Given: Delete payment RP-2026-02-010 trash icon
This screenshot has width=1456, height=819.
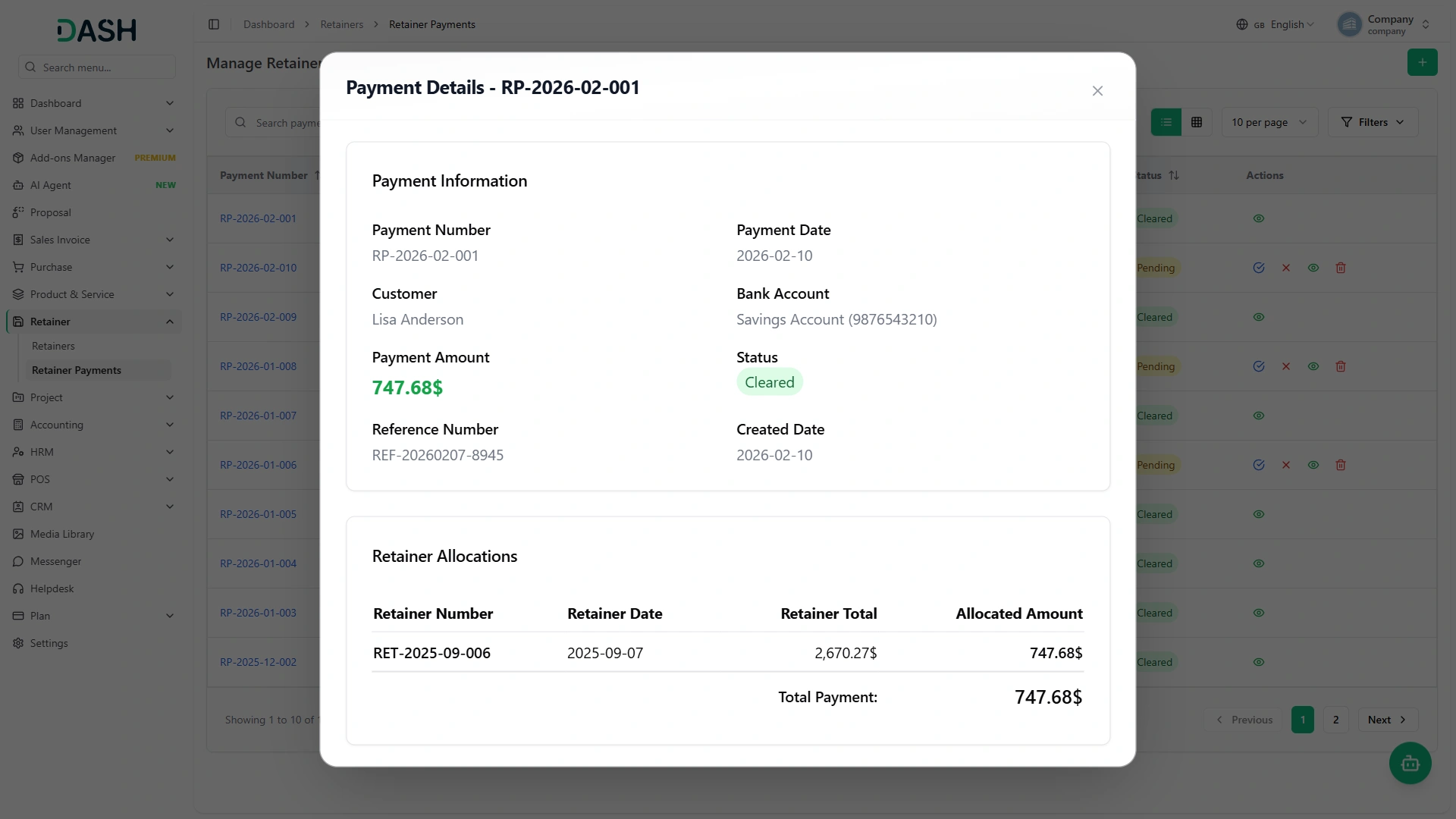Looking at the screenshot, I should [1341, 268].
